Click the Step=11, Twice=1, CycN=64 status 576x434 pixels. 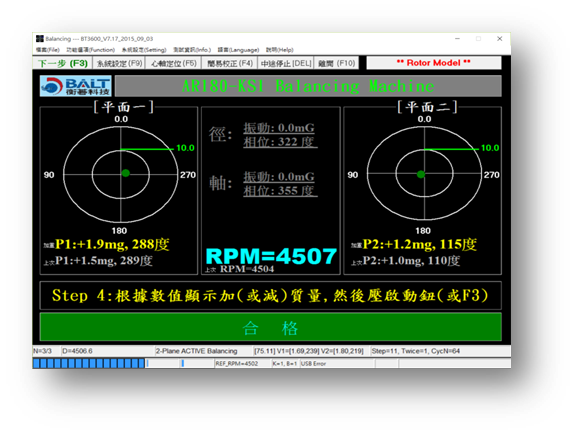[x=415, y=351]
